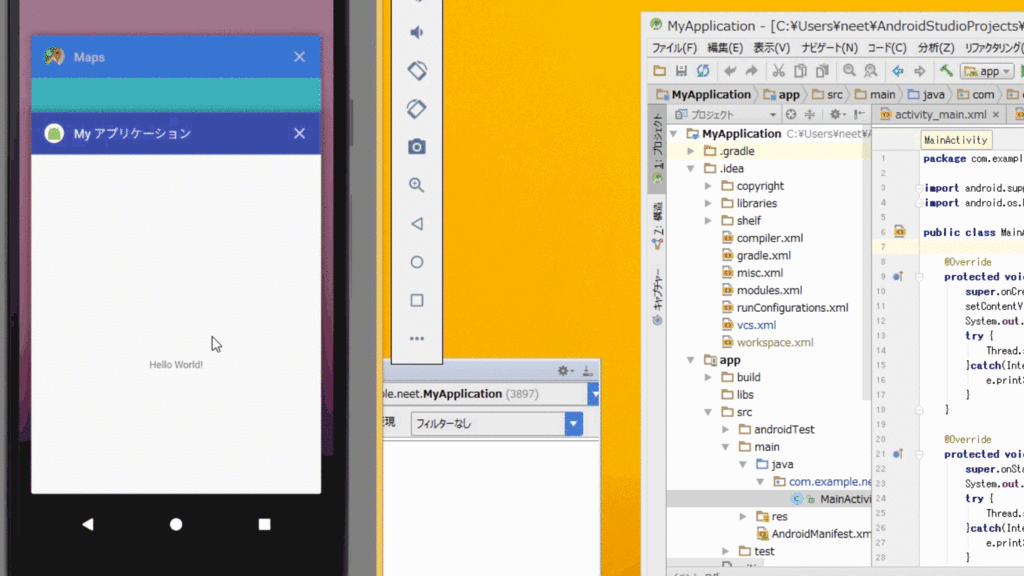Image resolution: width=1024 pixels, height=576 pixels.
Task: Click Open folder icon in Android Studio toolbar
Action: click(x=660, y=71)
